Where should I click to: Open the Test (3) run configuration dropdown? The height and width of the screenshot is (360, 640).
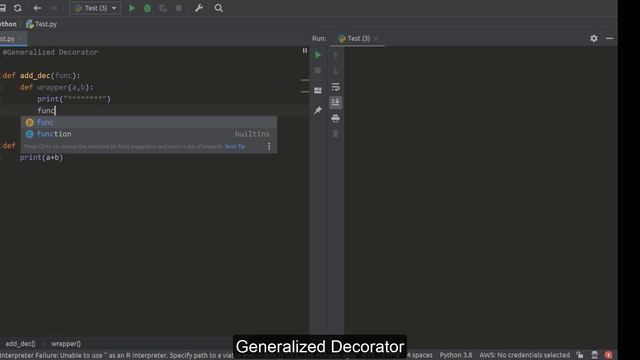click(x=95, y=8)
